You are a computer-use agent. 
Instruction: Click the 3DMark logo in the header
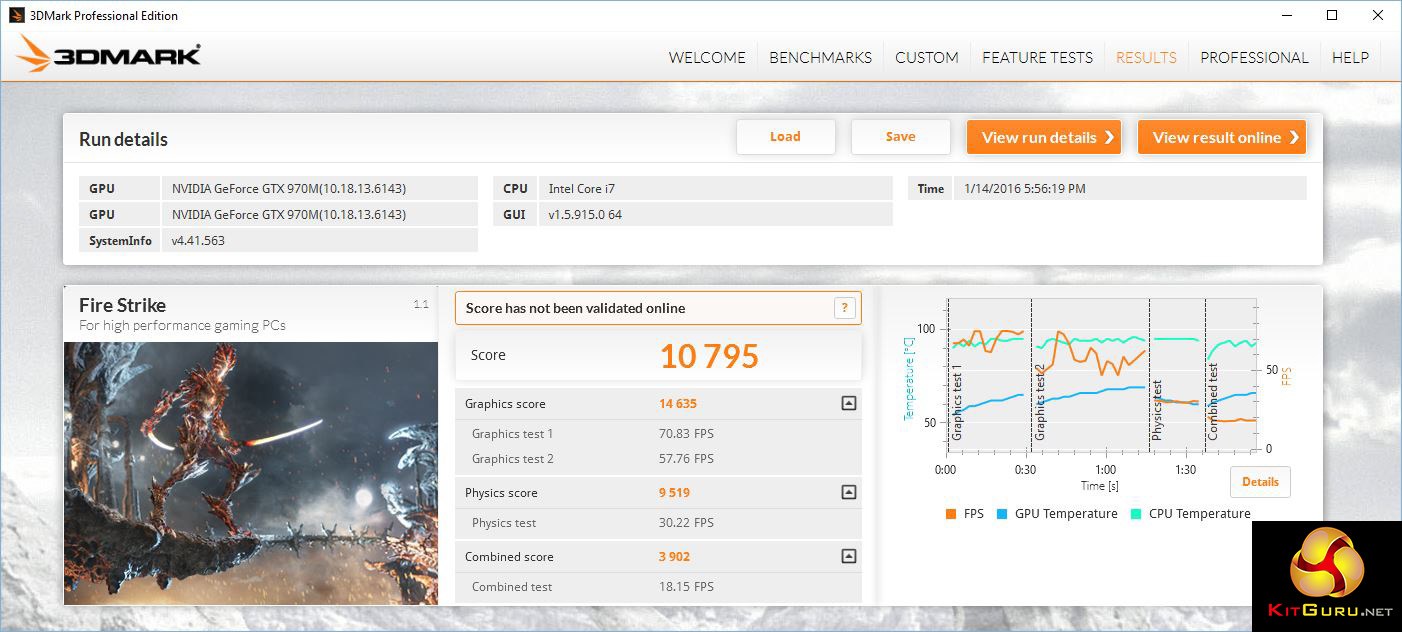108,54
